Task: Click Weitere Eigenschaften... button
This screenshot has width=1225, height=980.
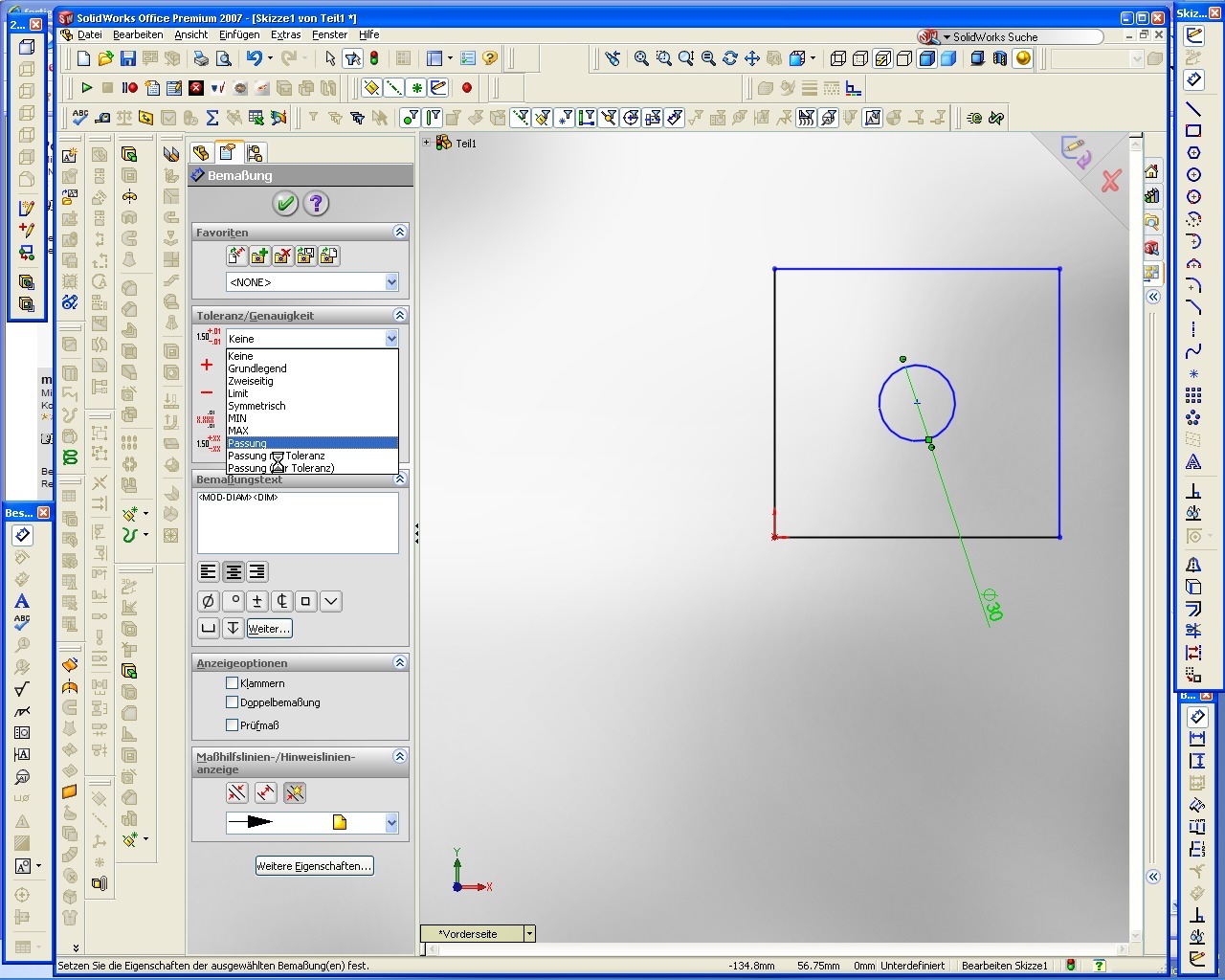Action: [x=314, y=866]
